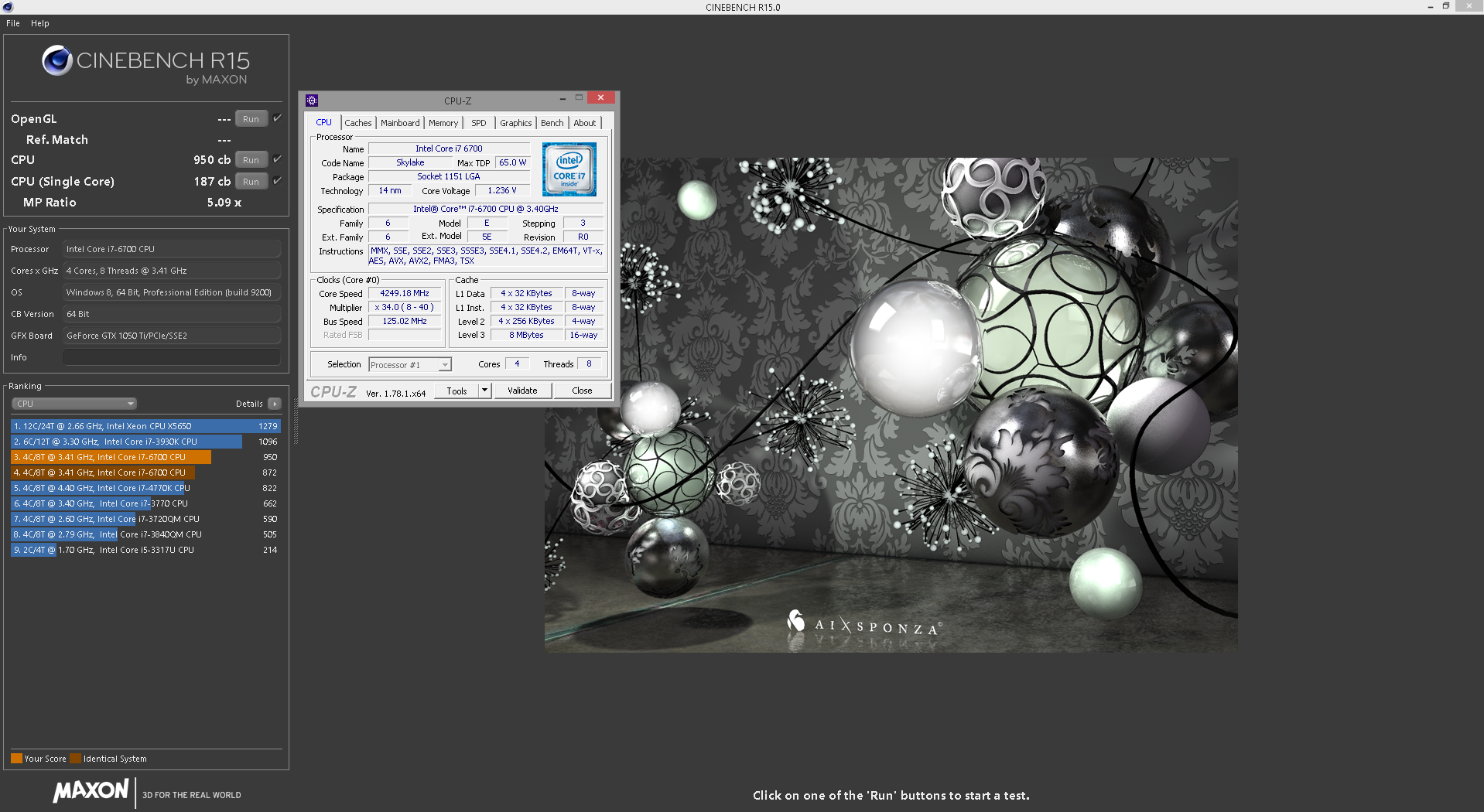
Task: Click the Processor field in Your System
Action: pos(171,249)
